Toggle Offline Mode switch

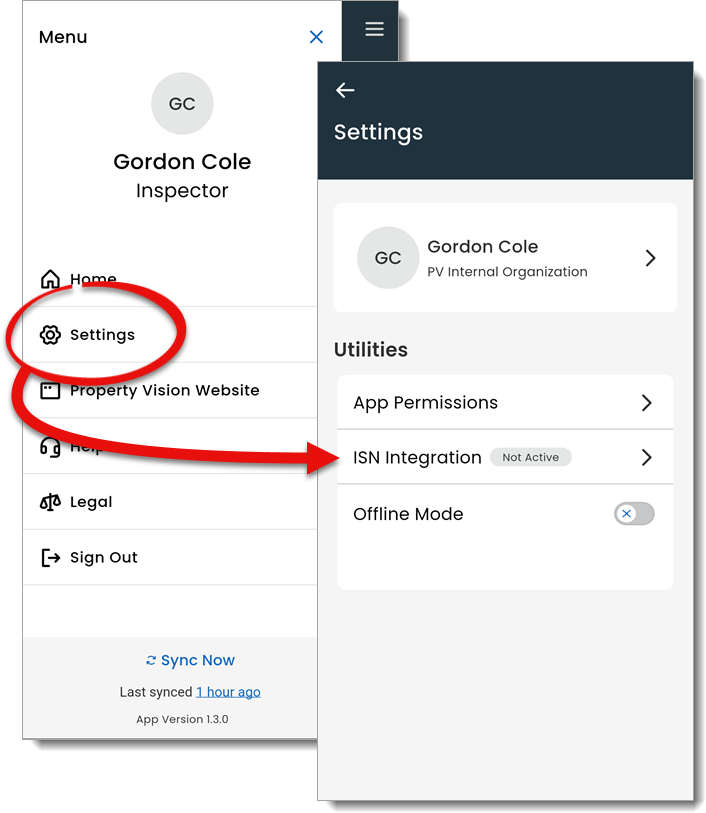634,514
